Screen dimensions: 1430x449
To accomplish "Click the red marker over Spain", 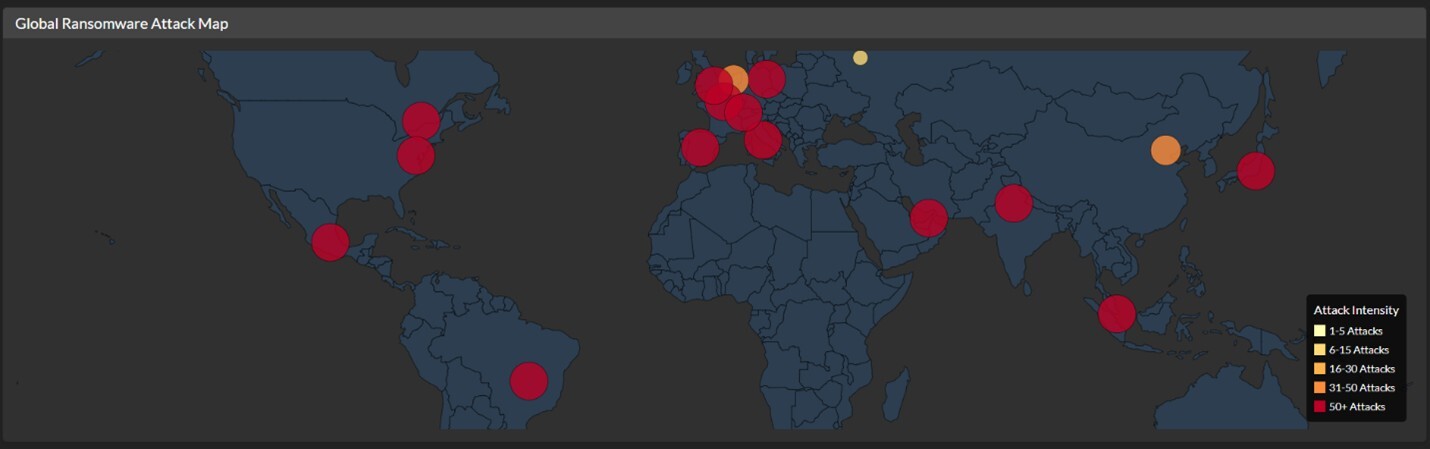I will [x=700, y=149].
